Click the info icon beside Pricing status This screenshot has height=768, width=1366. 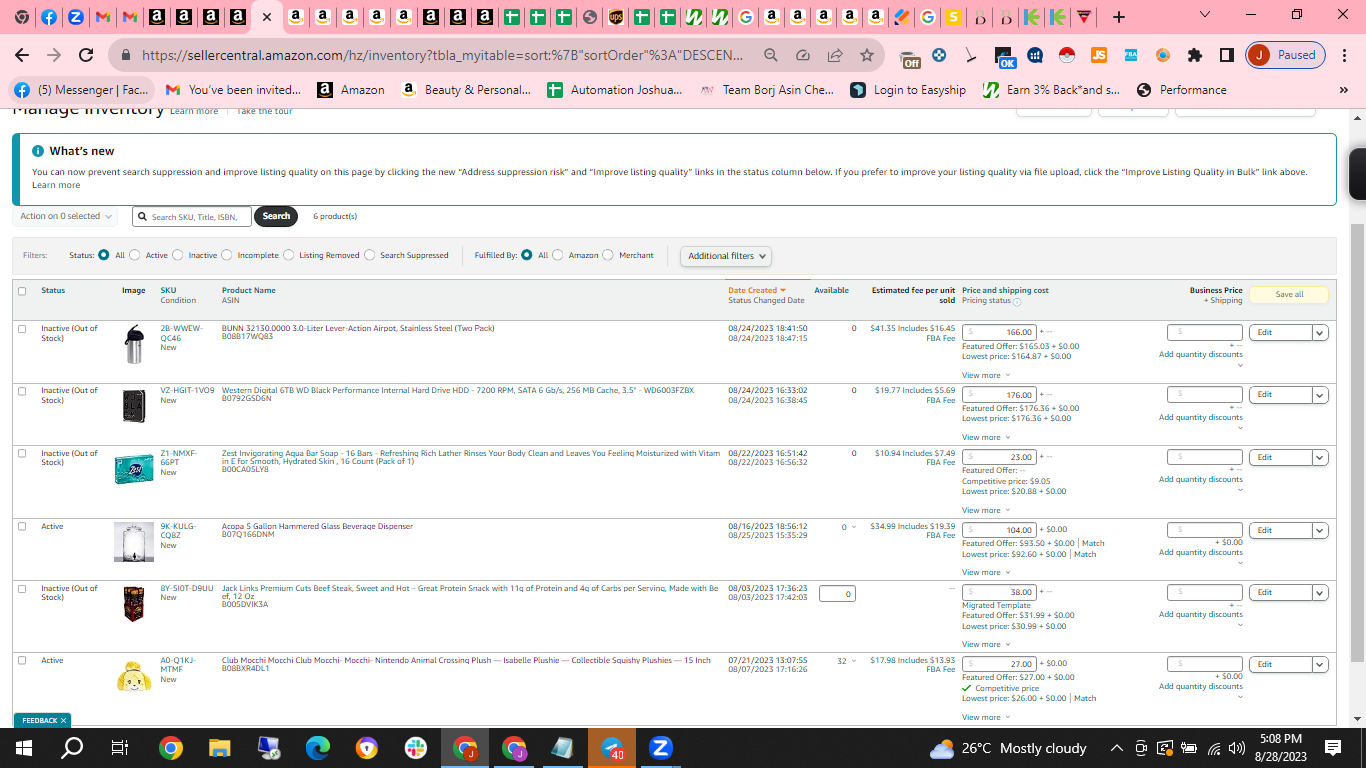[1017, 301]
